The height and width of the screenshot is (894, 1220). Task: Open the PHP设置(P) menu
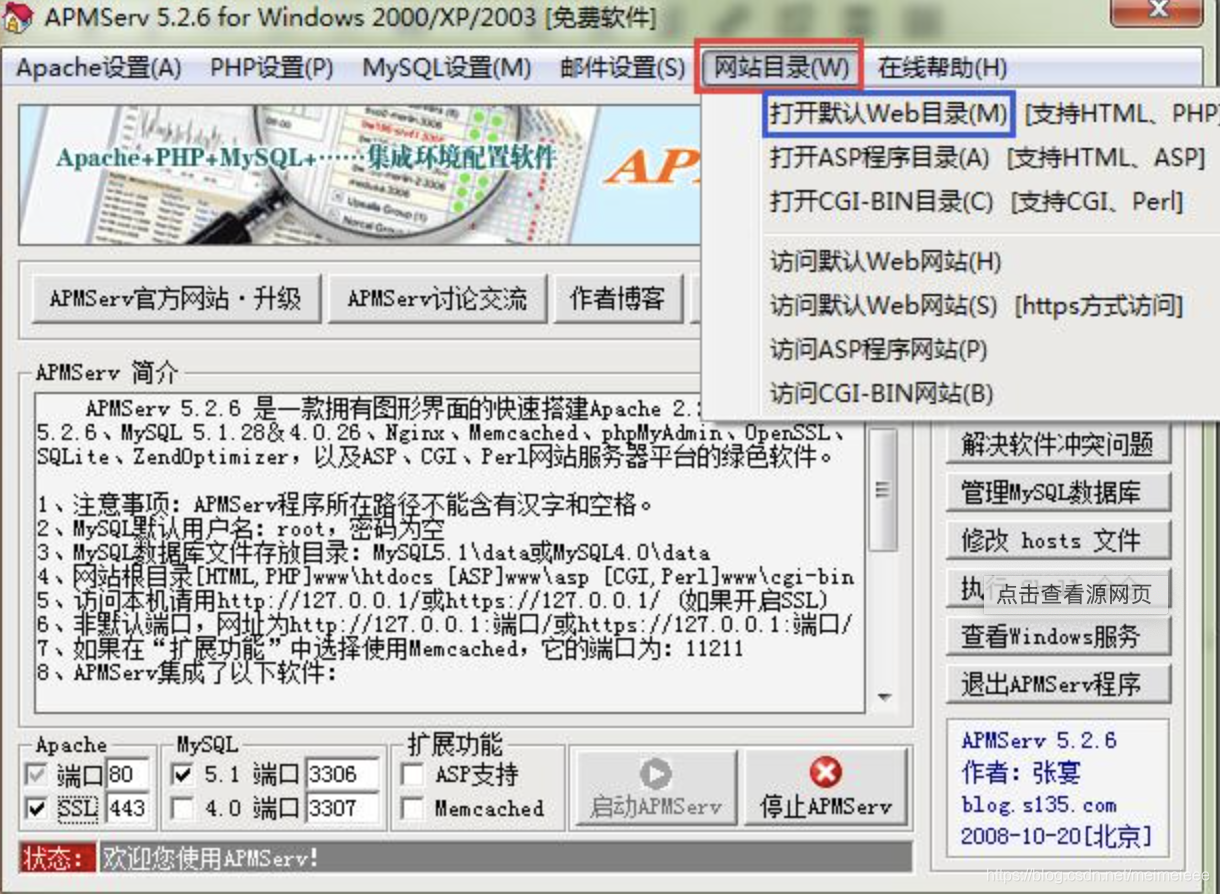(x=271, y=68)
